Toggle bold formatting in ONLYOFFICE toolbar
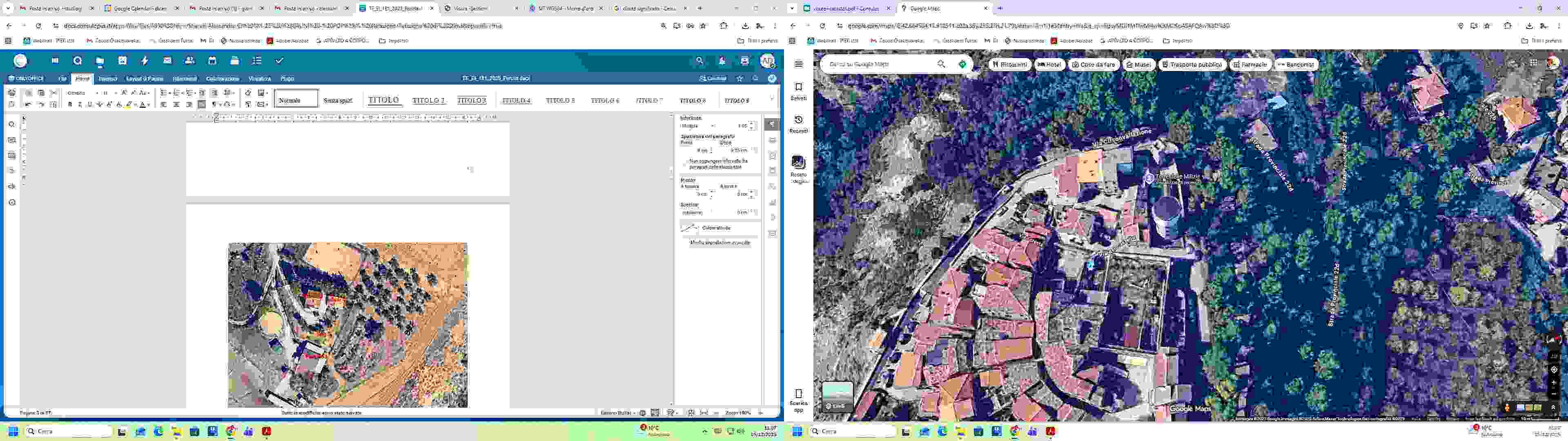The width and height of the screenshot is (1568, 441). (70, 105)
